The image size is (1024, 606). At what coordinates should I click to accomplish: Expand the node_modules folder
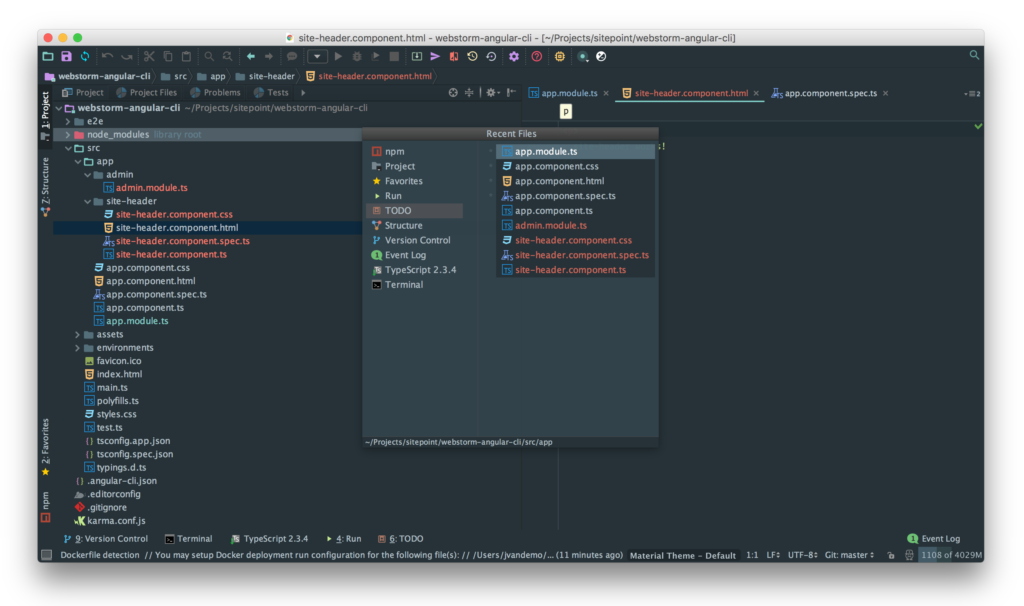click(x=68, y=135)
